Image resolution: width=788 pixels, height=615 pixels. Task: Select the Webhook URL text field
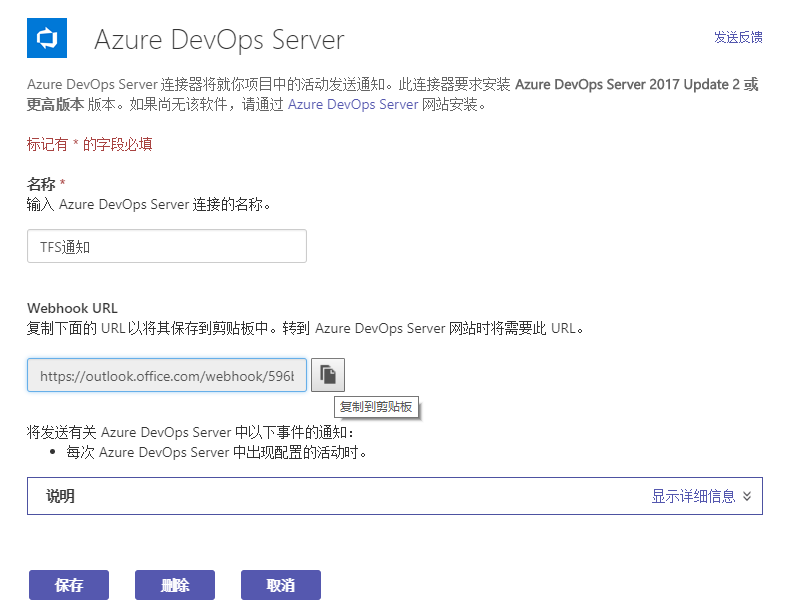click(167, 375)
